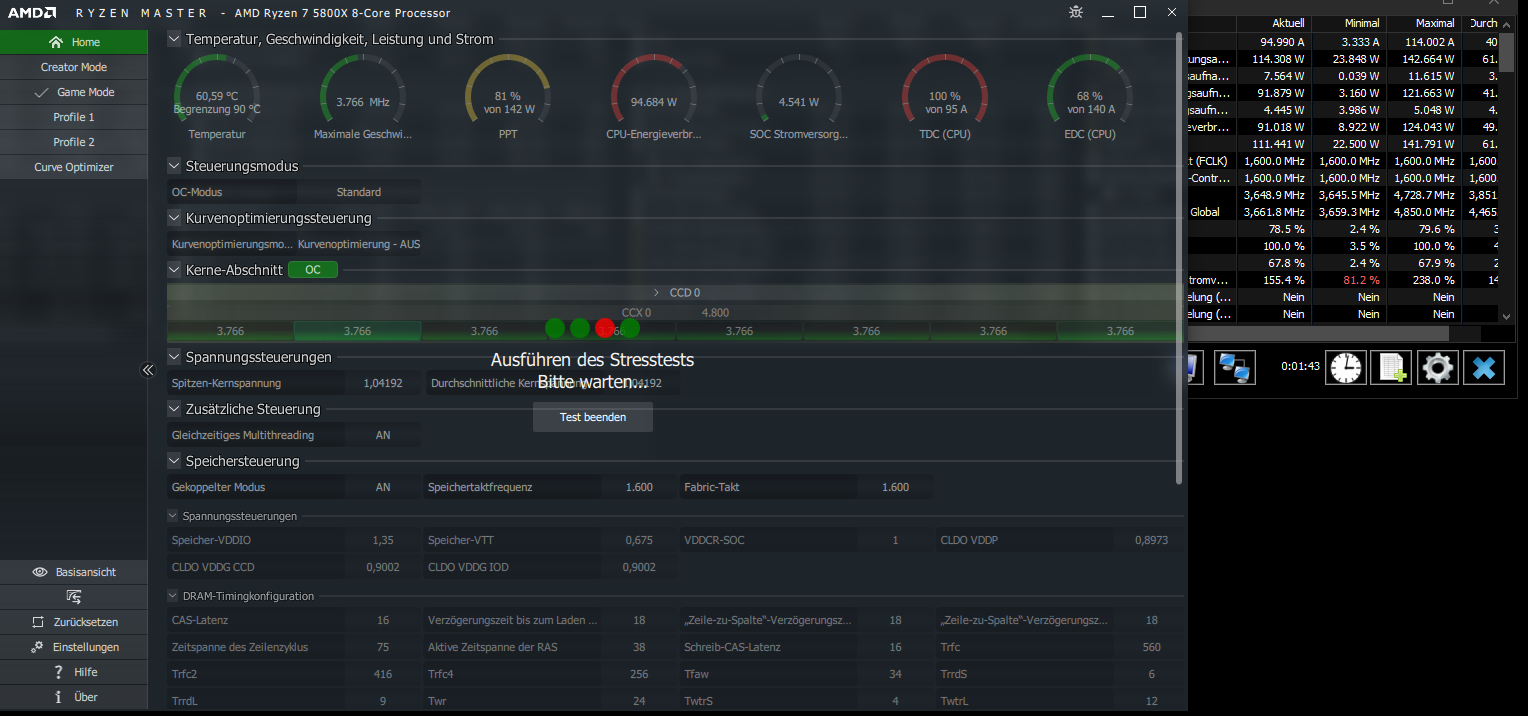Click the CPU-Energieverbrauch gauge 94.684 W
The width and height of the screenshot is (1528, 716).
pos(654,97)
